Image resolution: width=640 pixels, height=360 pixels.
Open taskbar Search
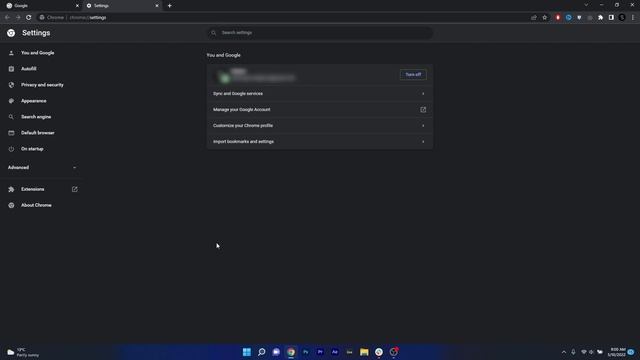(x=262, y=352)
